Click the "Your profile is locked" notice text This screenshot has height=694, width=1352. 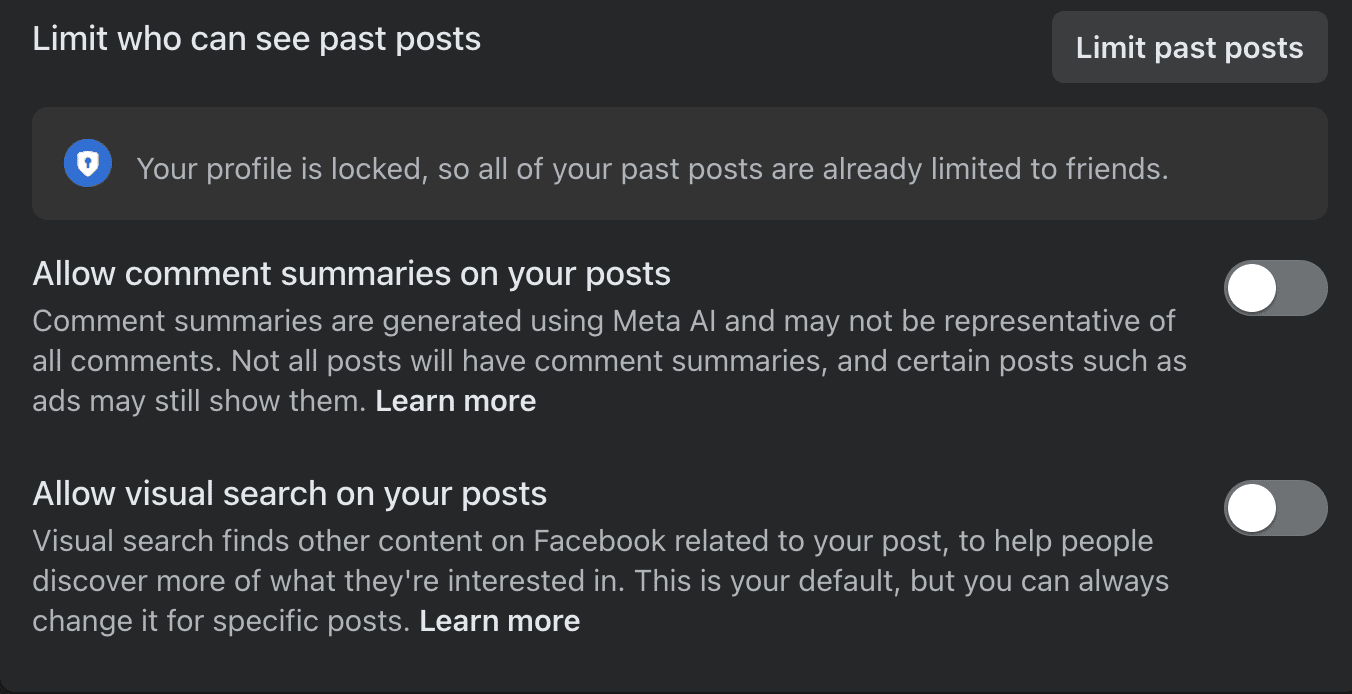tap(652, 169)
